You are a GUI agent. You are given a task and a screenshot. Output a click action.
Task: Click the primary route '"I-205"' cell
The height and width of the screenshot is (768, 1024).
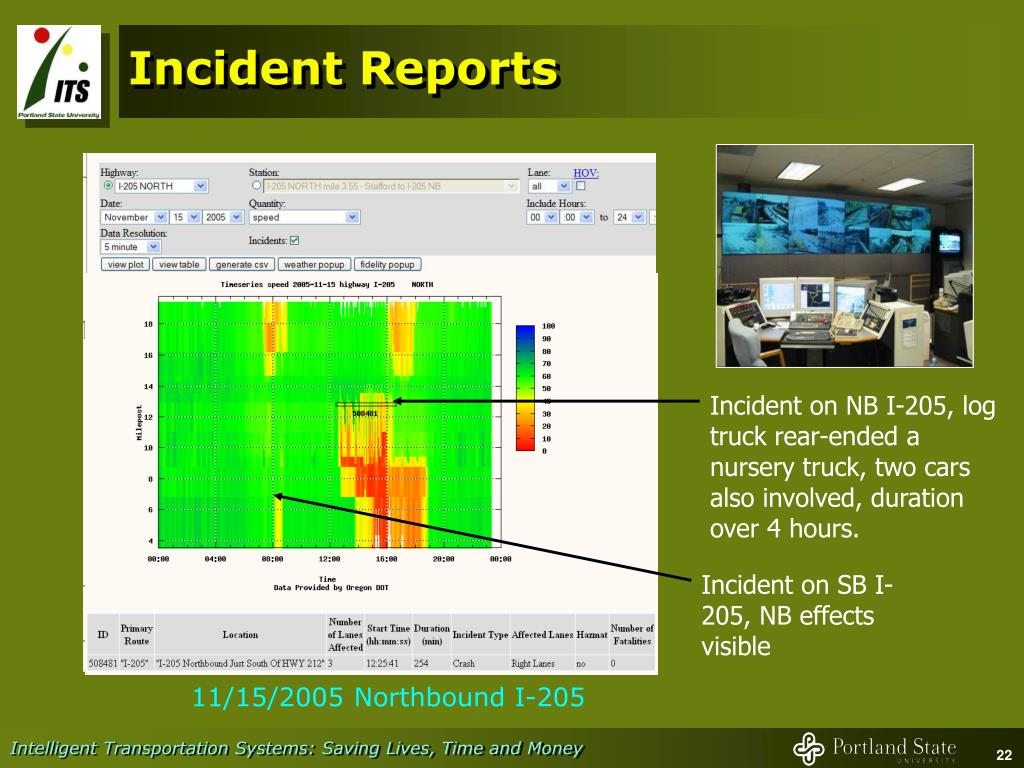pos(135,663)
